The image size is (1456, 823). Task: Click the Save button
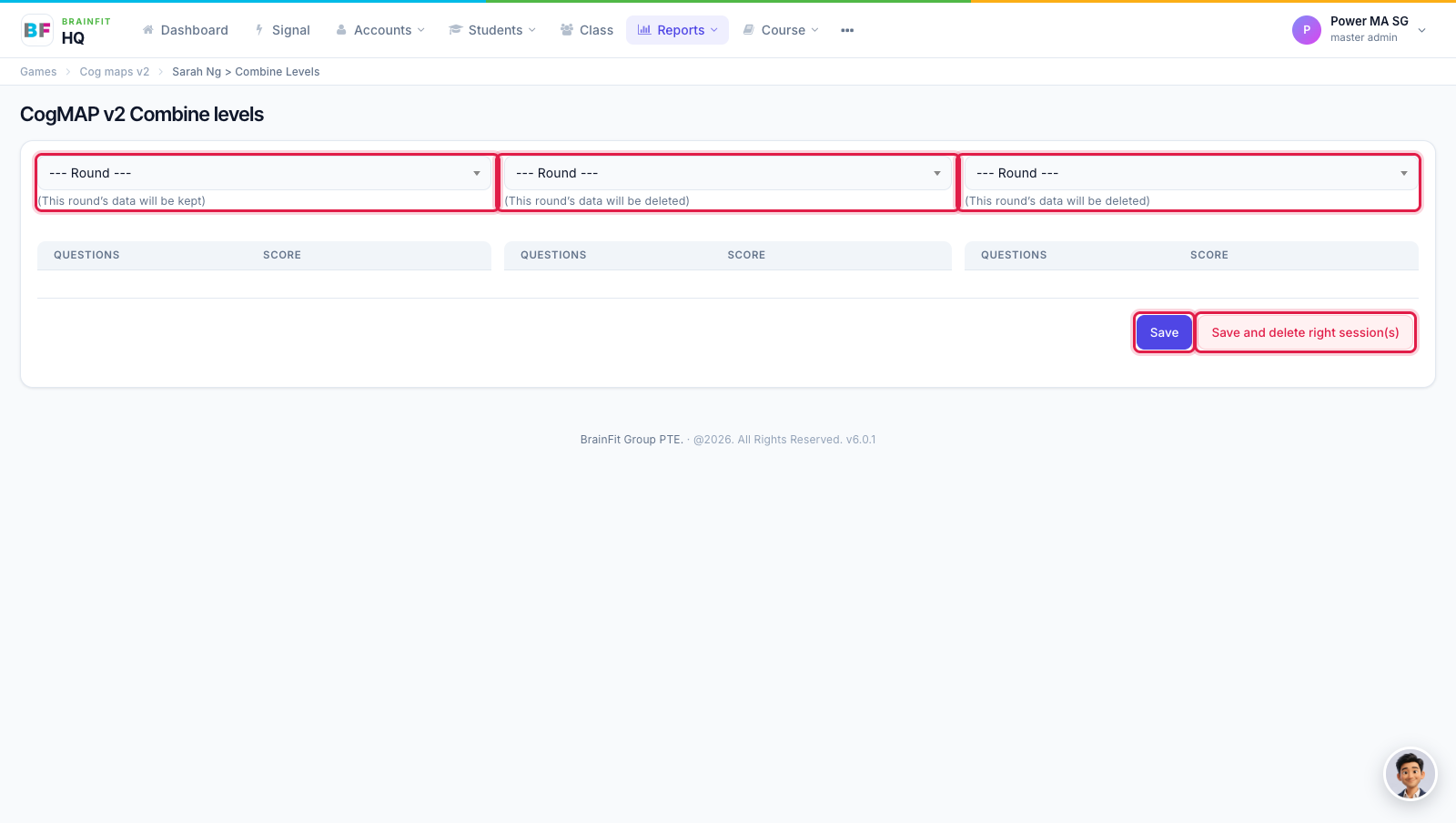1164,332
